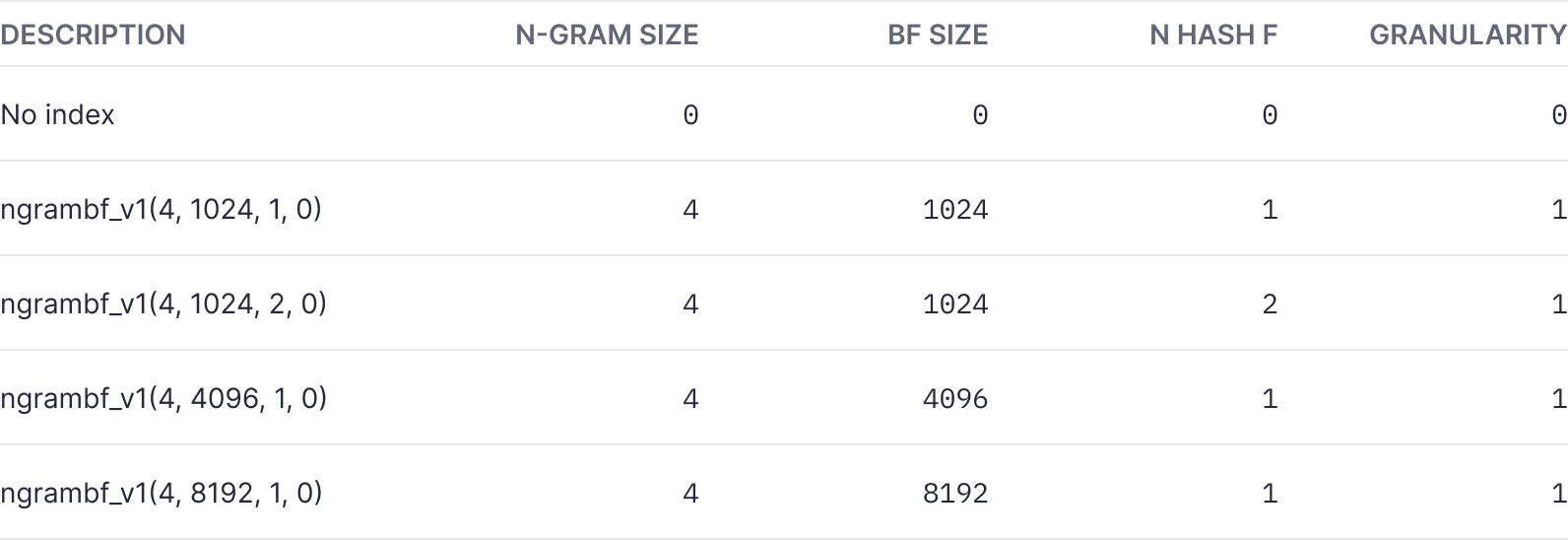The image size is (1568, 540).
Task: Click the N hash F value 2
Action: 1270,304
